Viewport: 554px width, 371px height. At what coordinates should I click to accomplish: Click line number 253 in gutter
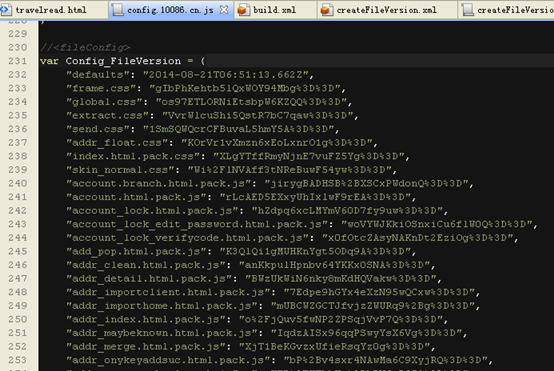tap(18, 360)
